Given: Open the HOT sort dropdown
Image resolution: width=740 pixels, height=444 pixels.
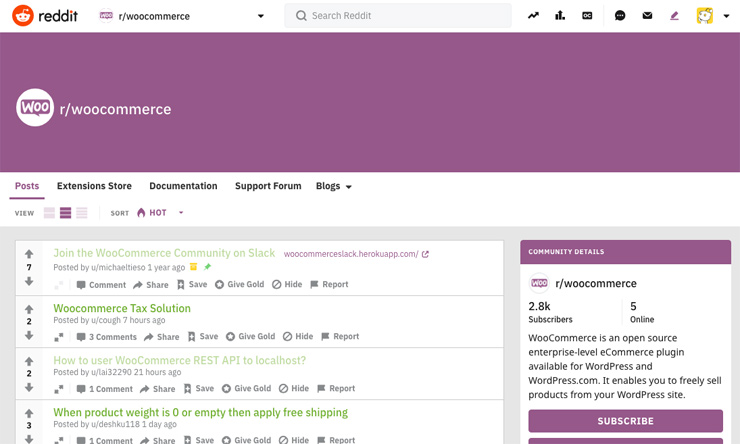Looking at the screenshot, I should [160, 213].
